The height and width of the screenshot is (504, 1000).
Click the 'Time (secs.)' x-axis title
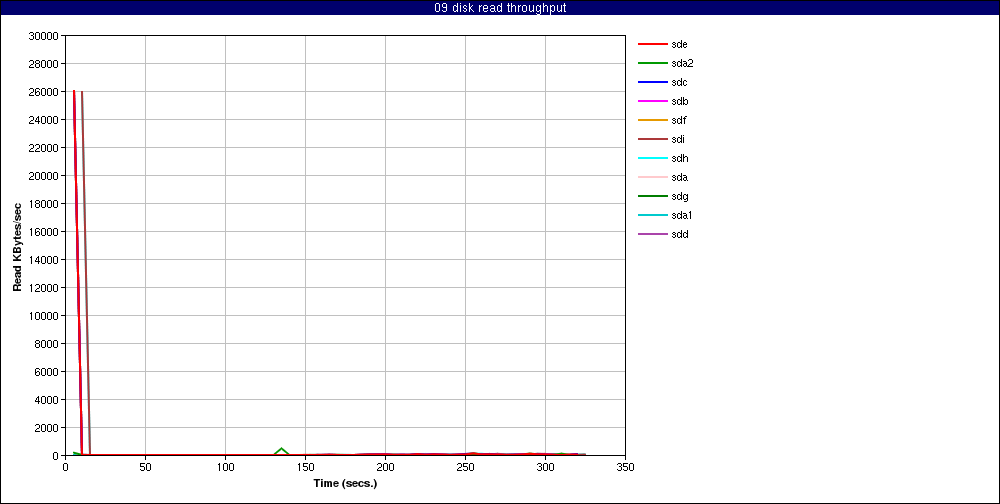pyautogui.click(x=345, y=483)
